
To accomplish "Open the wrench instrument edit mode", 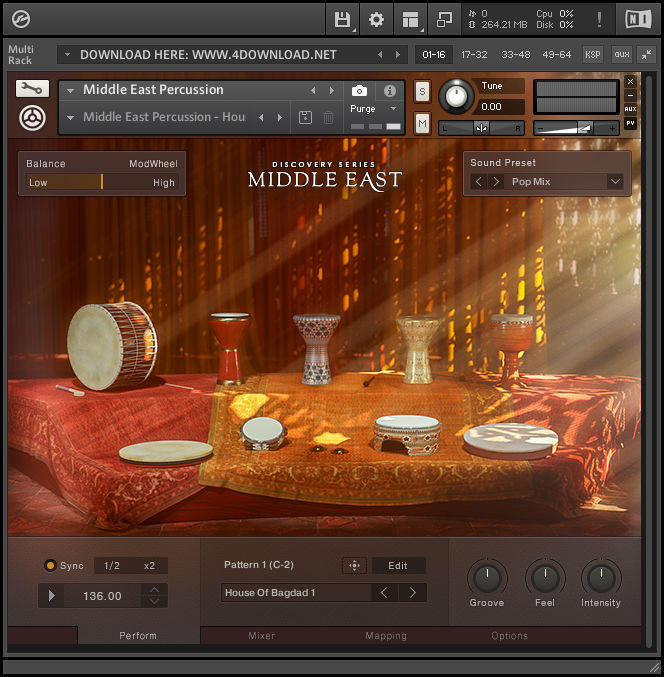I will tap(32, 89).
